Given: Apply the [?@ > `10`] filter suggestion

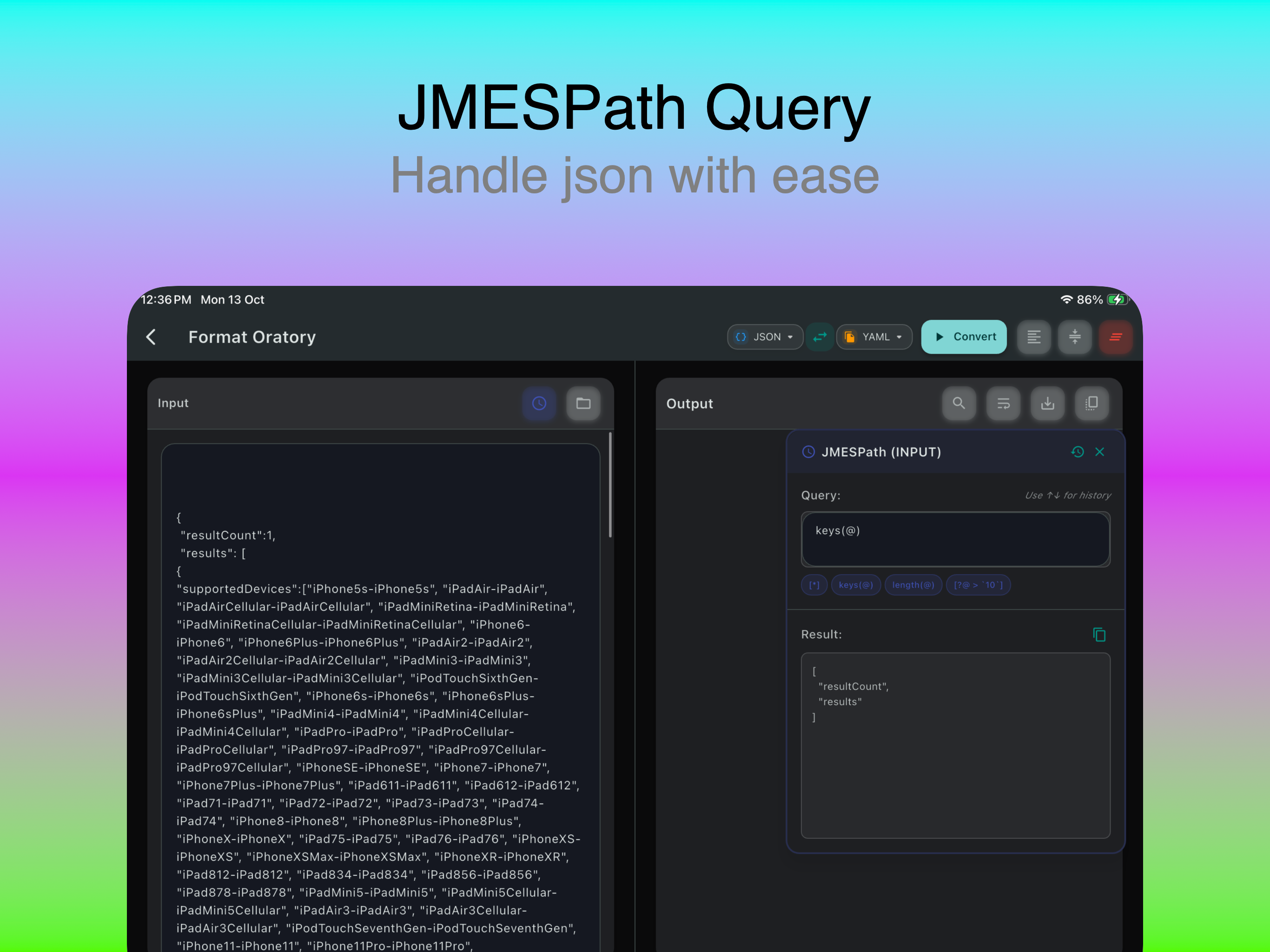Looking at the screenshot, I should click(979, 584).
